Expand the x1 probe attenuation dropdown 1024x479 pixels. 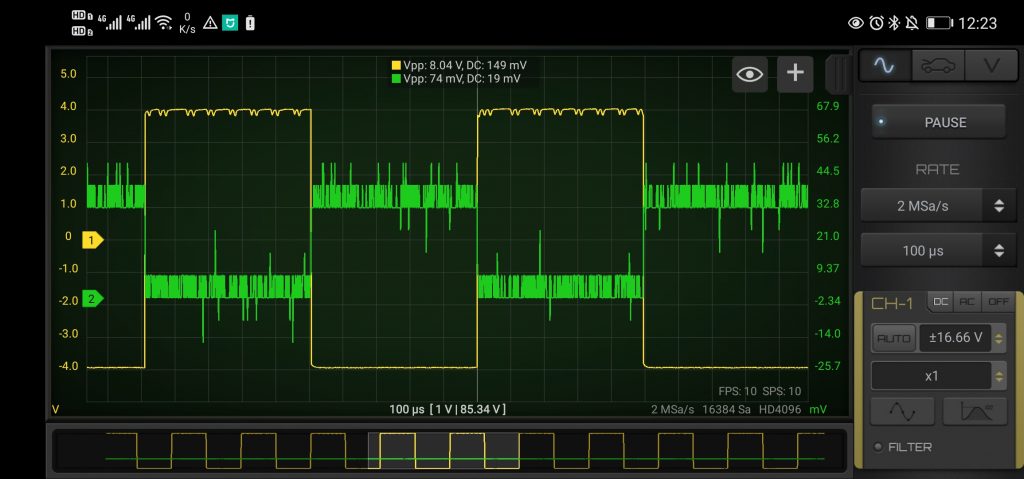(x=938, y=376)
